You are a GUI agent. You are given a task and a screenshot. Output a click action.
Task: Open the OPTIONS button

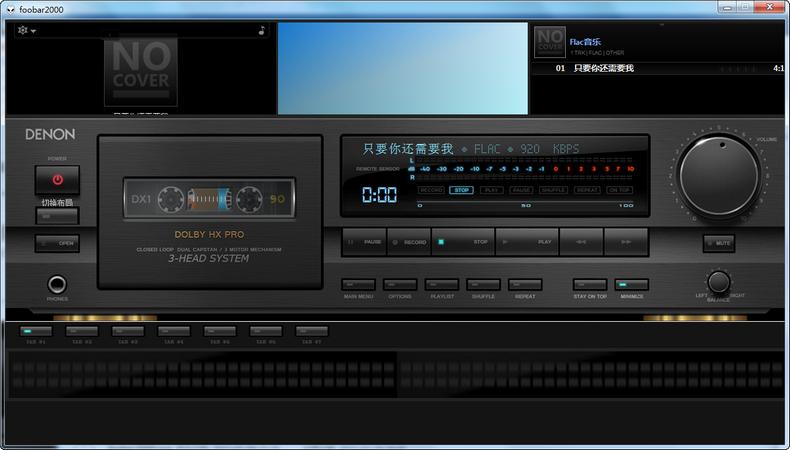tap(400, 285)
